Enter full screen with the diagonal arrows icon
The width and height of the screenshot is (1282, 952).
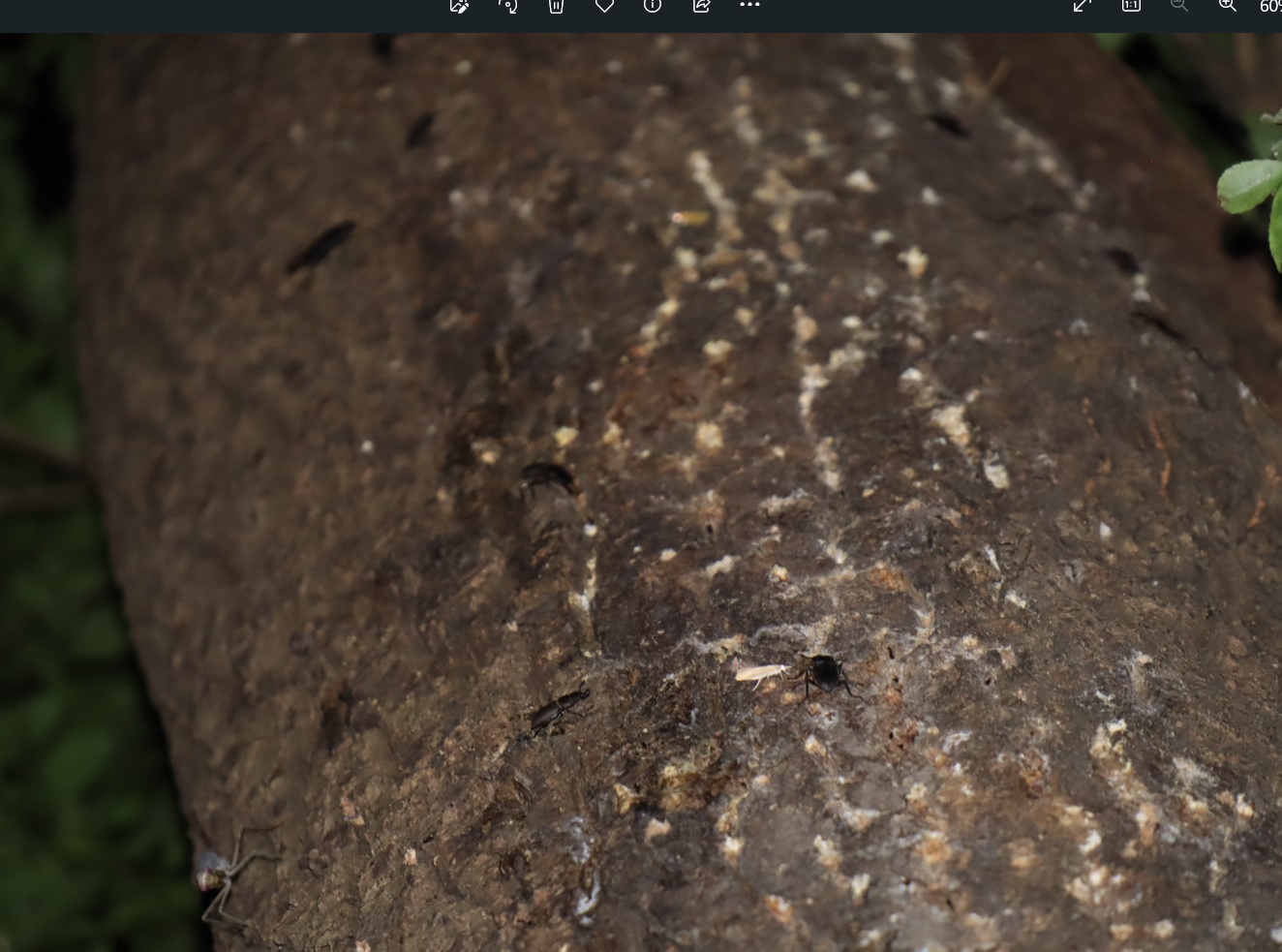click(1083, 6)
